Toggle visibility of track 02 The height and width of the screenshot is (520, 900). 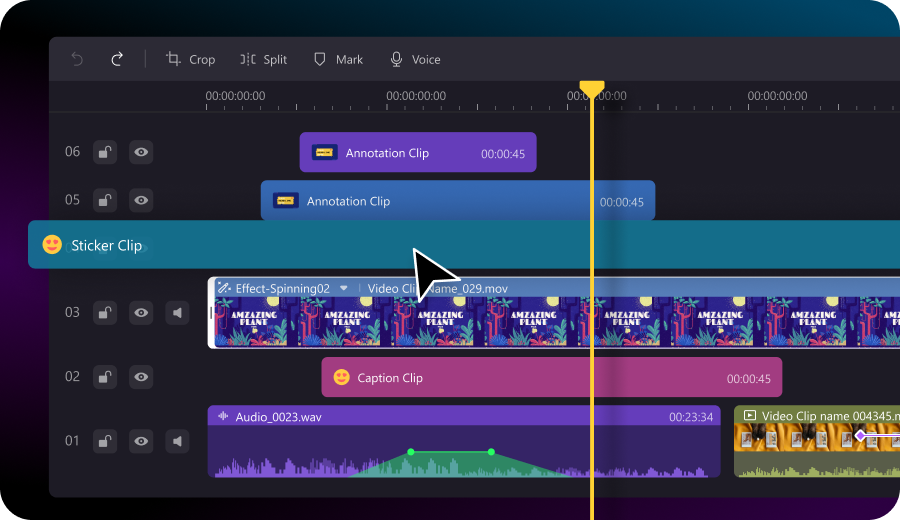pyautogui.click(x=141, y=377)
